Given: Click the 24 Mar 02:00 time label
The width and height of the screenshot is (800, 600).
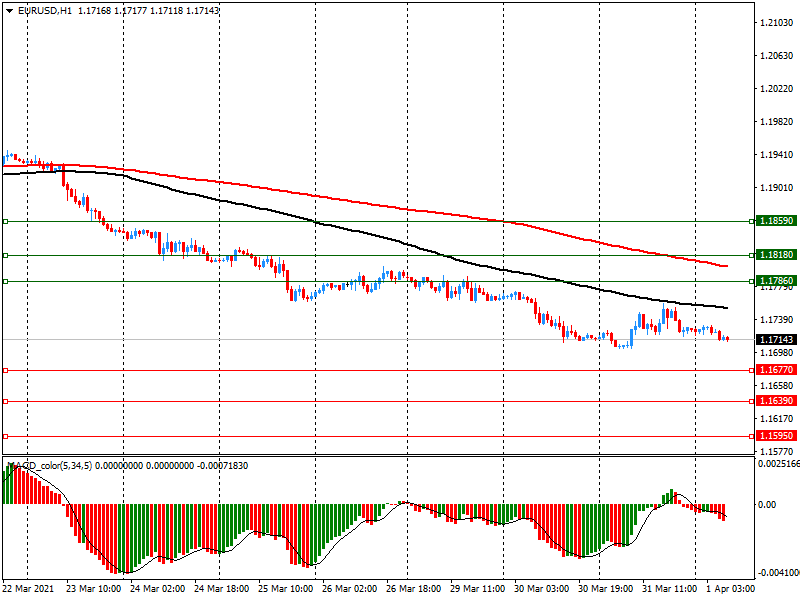Looking at the screenshot, I should pyautogui.click(x=157, y=588).
